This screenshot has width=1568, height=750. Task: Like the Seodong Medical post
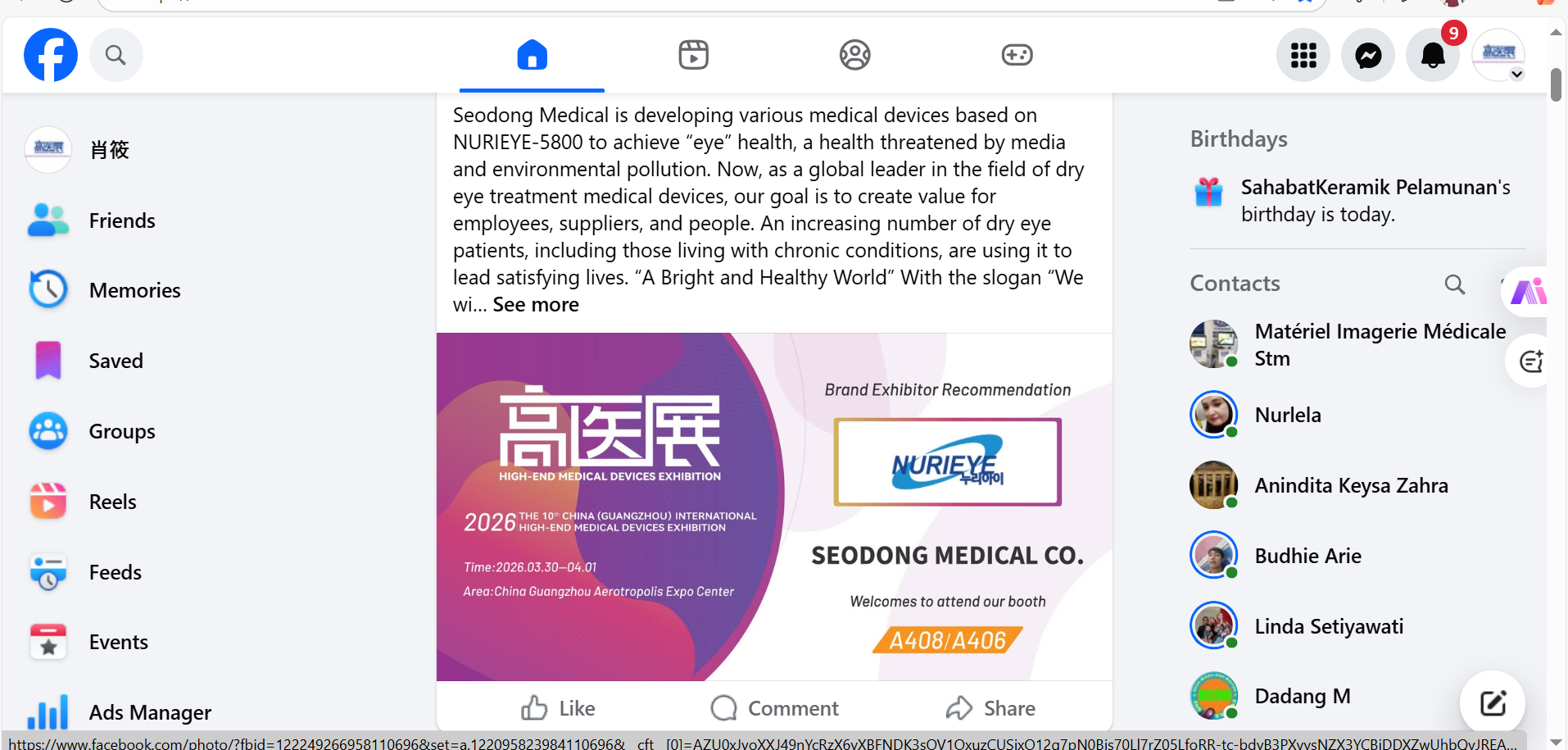pyautogui.click(x=559, y=708)
